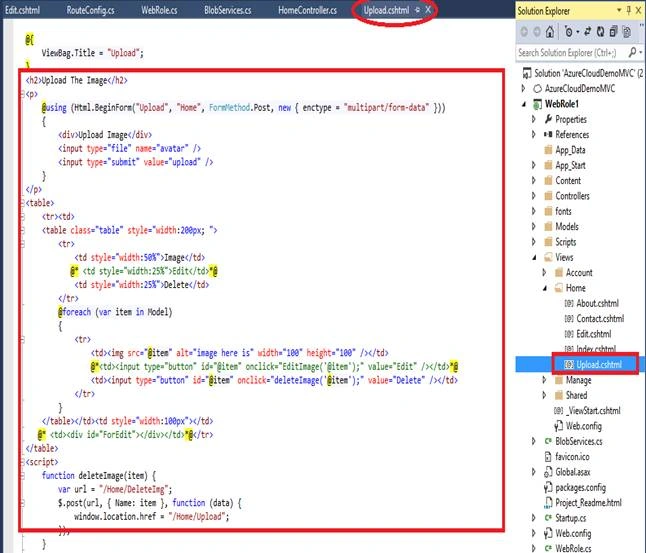
Task: Expand the Controllers folder
Action: 534,196
